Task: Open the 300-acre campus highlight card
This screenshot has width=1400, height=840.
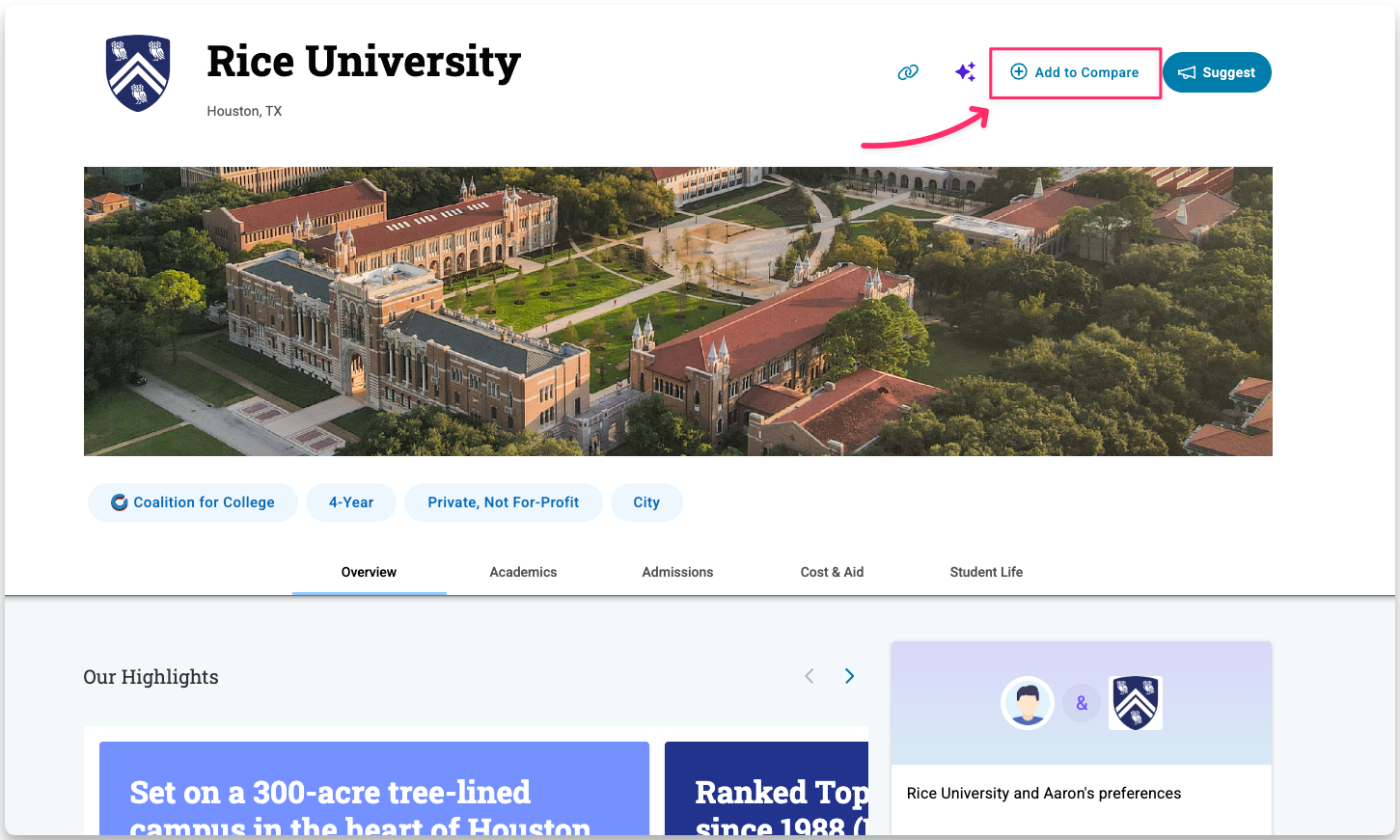Action: [374, 788]
